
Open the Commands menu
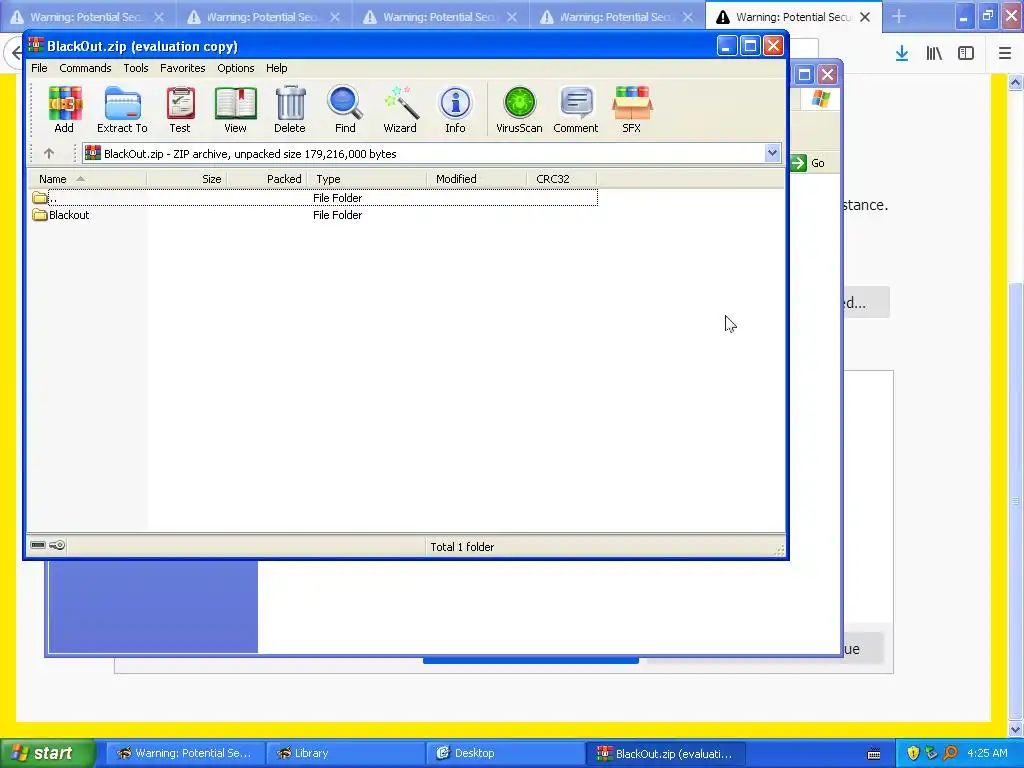pyautogui.click(x=85, y=68)
